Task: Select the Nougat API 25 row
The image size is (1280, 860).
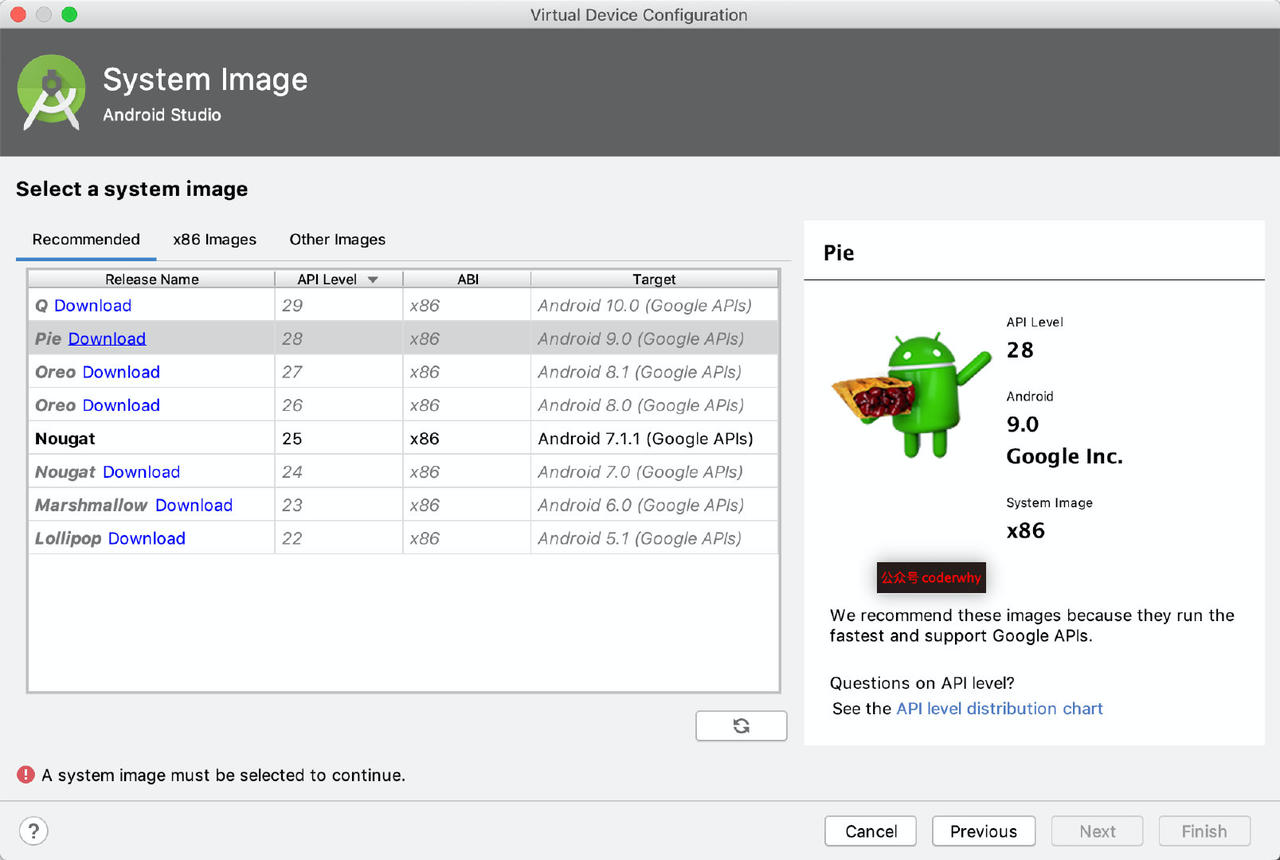Action: 403,438
